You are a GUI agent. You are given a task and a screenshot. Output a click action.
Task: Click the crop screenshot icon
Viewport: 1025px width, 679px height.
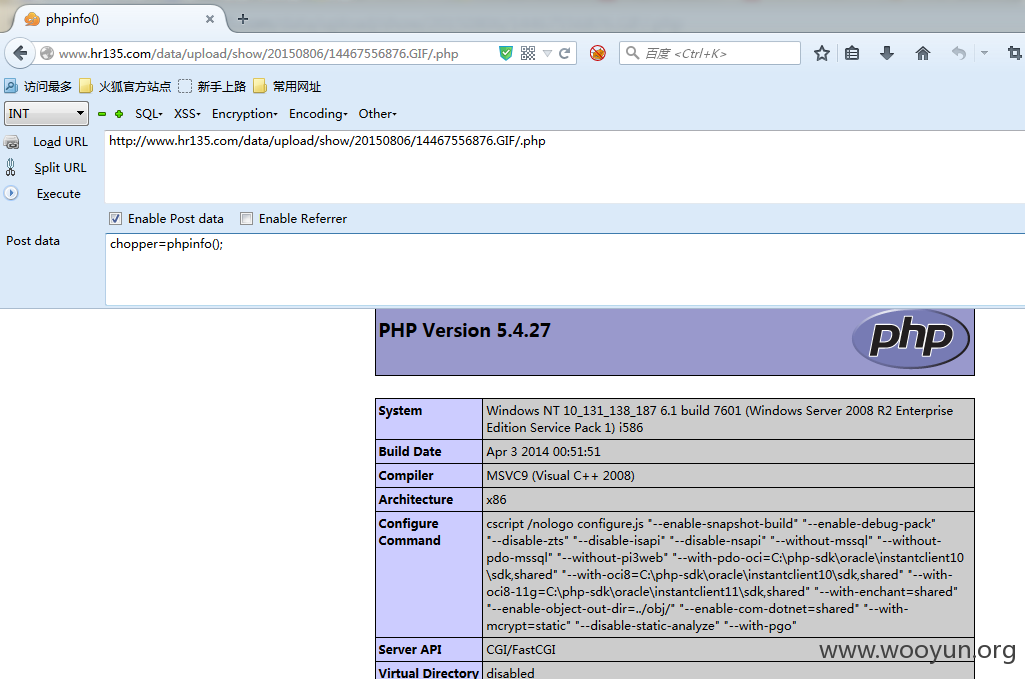1015,53
